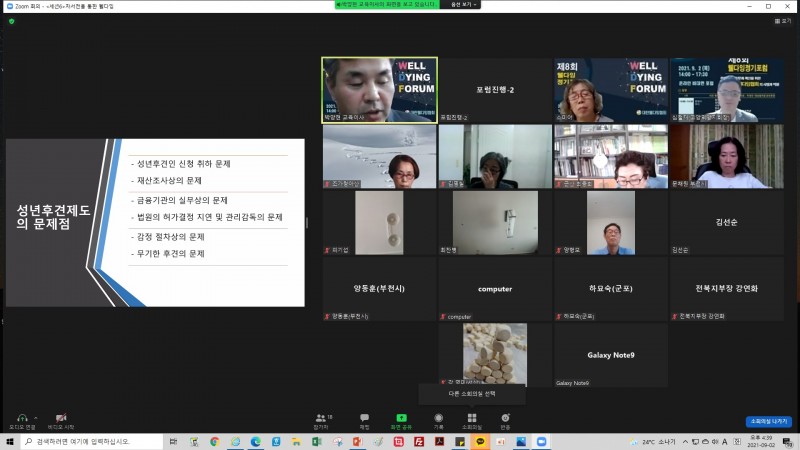Select the Galaxy Note9 participant tile

click(x=609, y=355)
